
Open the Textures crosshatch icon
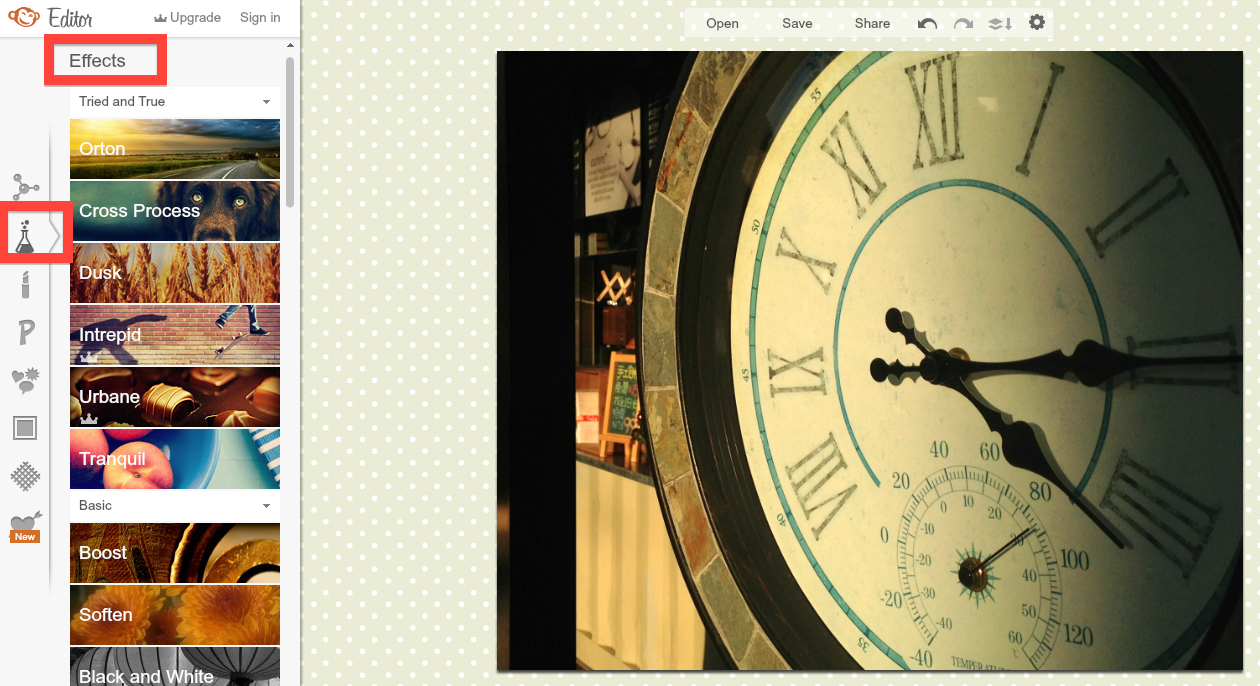[25, 476]
